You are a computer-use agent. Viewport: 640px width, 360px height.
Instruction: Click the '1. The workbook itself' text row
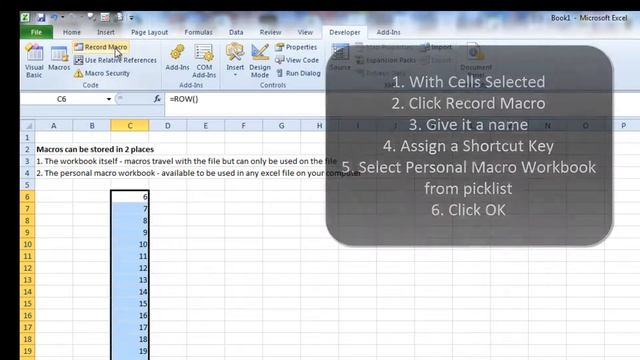pos(187,161)
